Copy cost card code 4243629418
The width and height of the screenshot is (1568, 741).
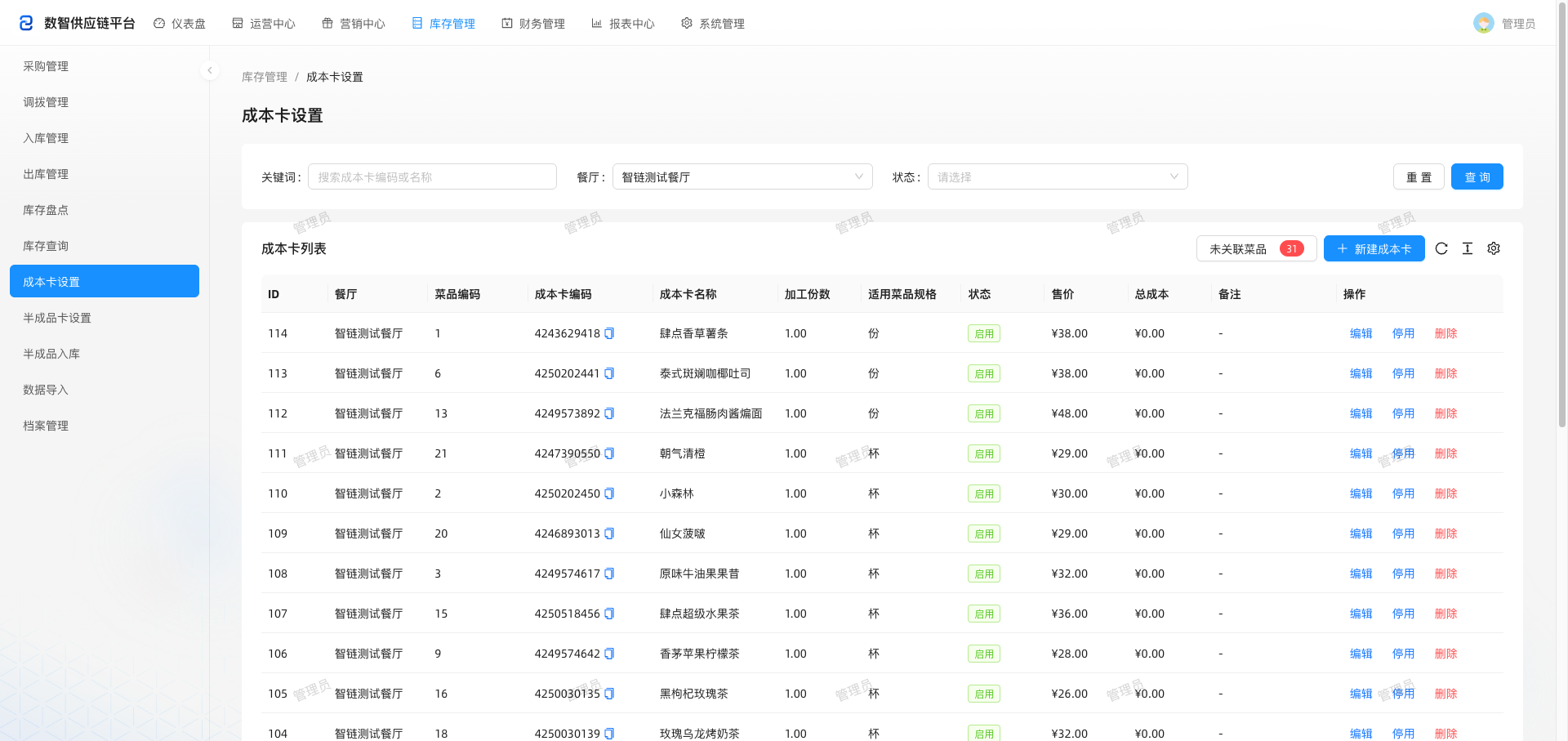(609, 333)
